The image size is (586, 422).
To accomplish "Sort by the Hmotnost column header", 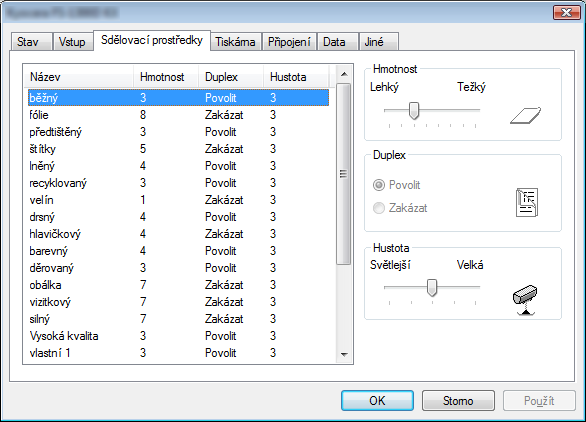I will (166, 77).
